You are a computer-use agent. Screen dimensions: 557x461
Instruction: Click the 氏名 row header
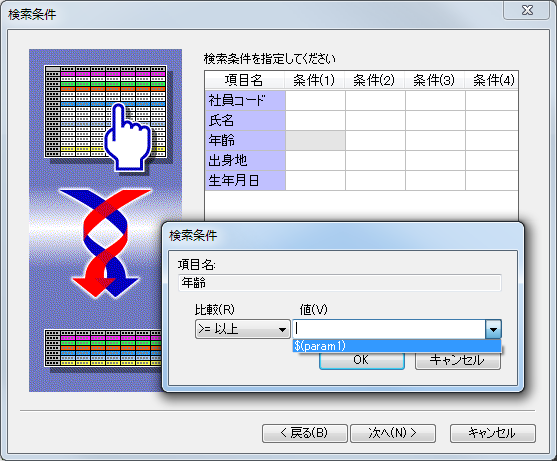point(245,121)
